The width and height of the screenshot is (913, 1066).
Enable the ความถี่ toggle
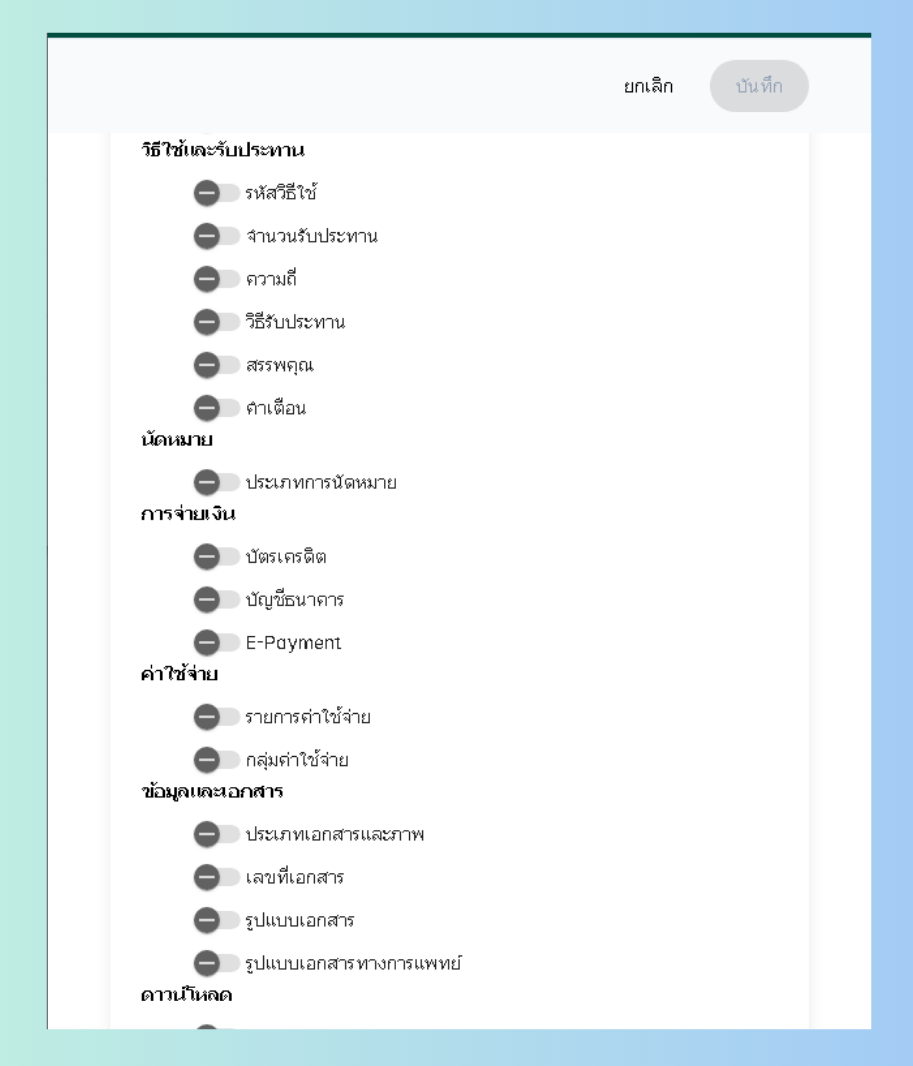click(x=217, y=279)
